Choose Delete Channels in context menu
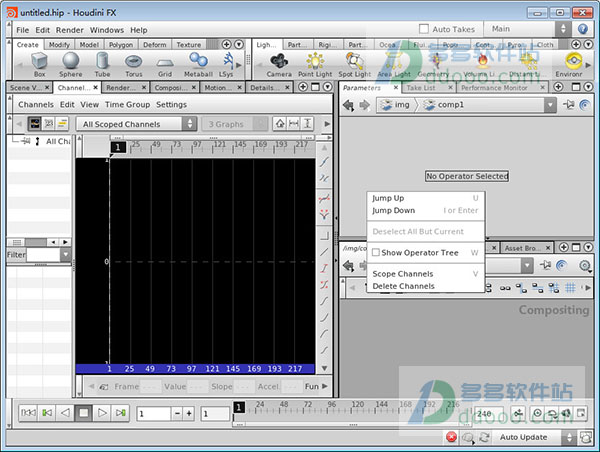The width and height of the screenshot is (600, 452). [x=426, y=286]
